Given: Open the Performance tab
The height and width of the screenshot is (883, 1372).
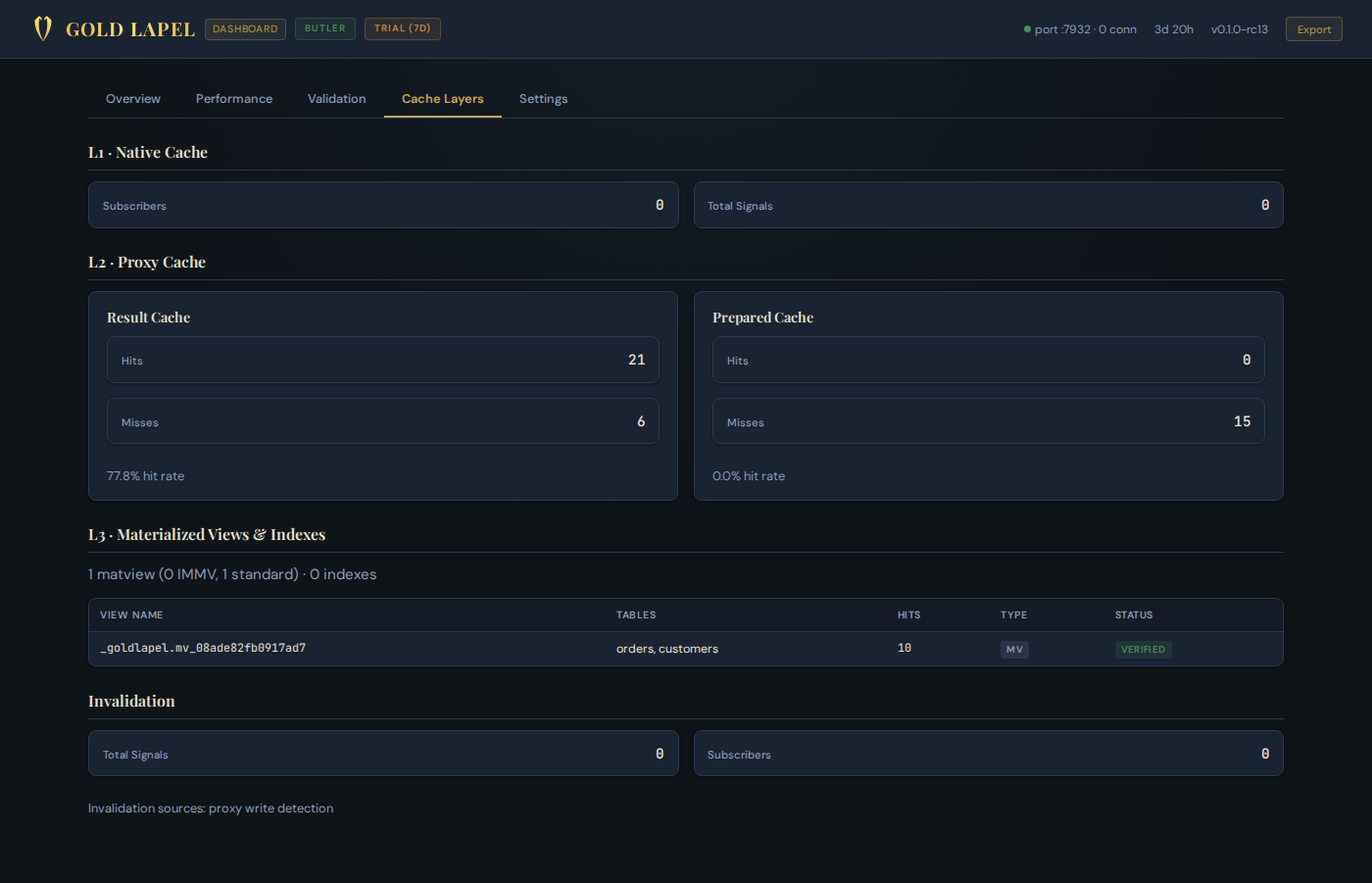Looking at the screenshot, I should [234, 98].
